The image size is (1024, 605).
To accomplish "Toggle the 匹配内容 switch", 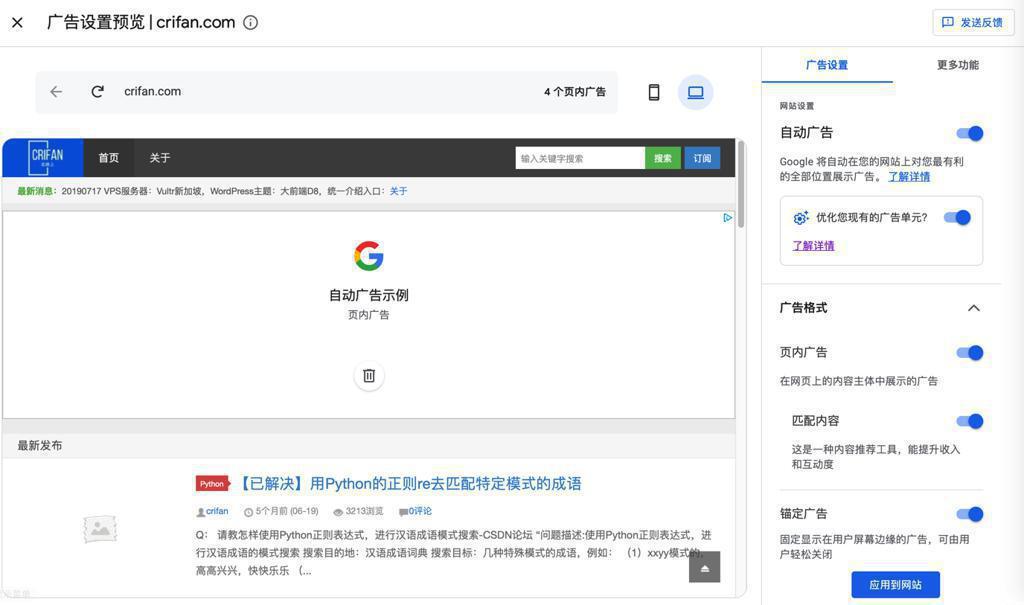I will (970, 421).
